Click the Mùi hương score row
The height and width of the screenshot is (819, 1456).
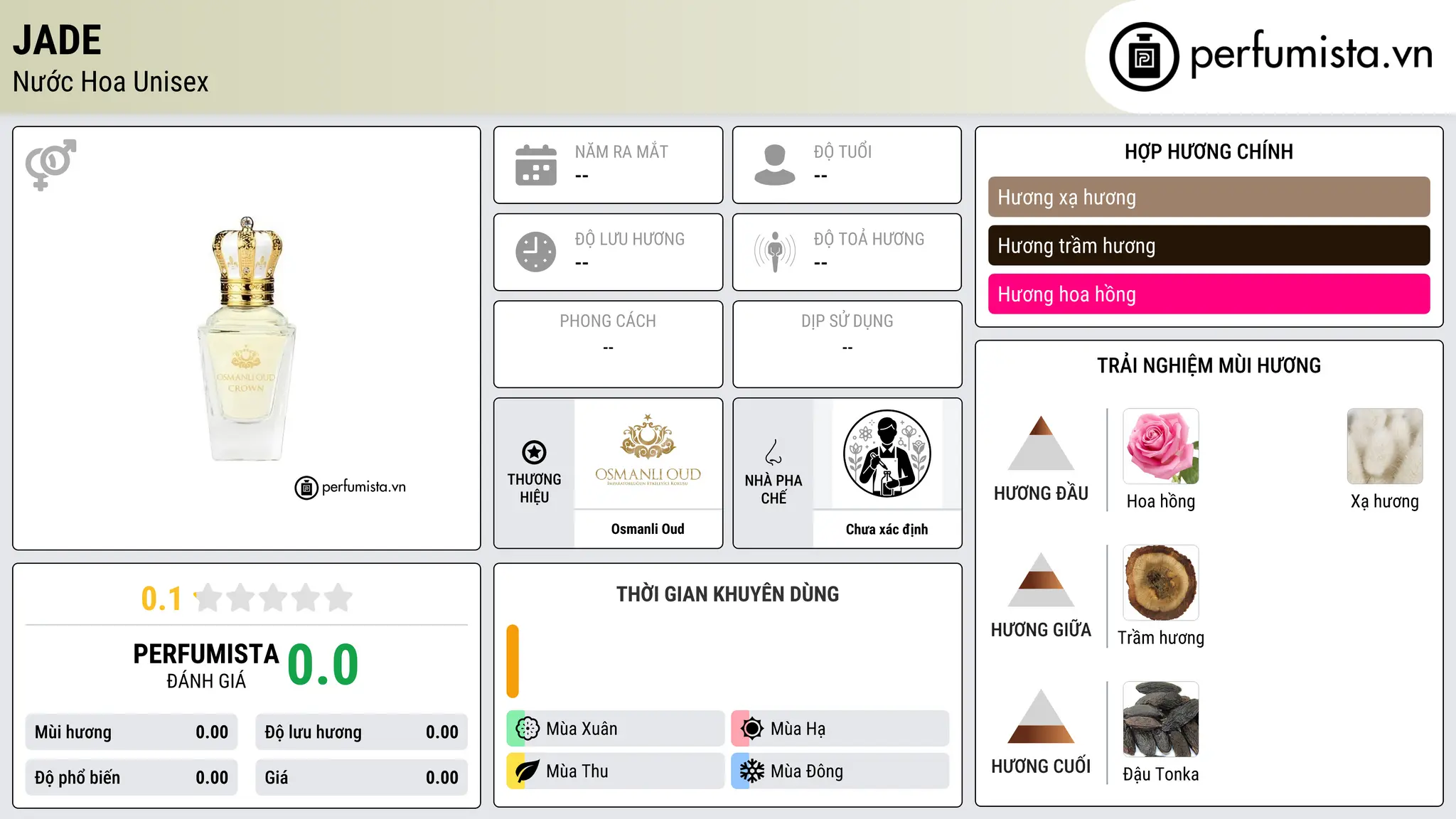(x=132, y=732)
